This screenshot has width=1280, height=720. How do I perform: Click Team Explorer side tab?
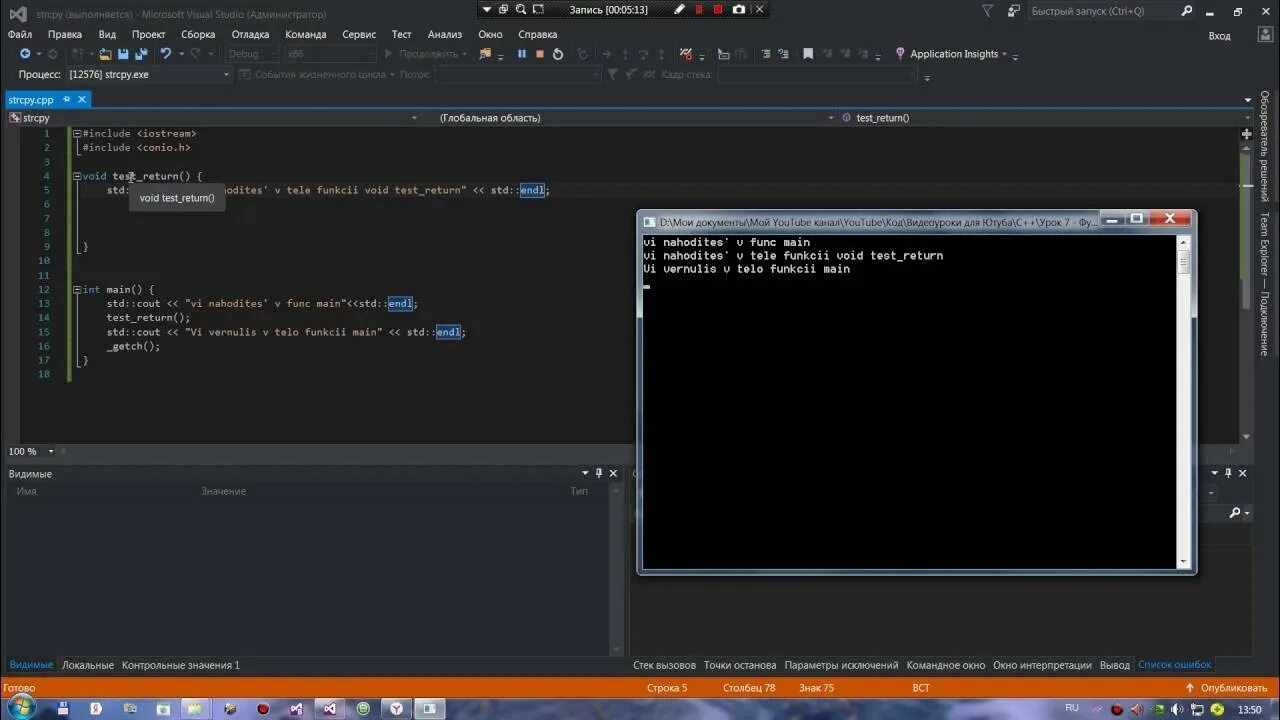tap(1265, 284)
